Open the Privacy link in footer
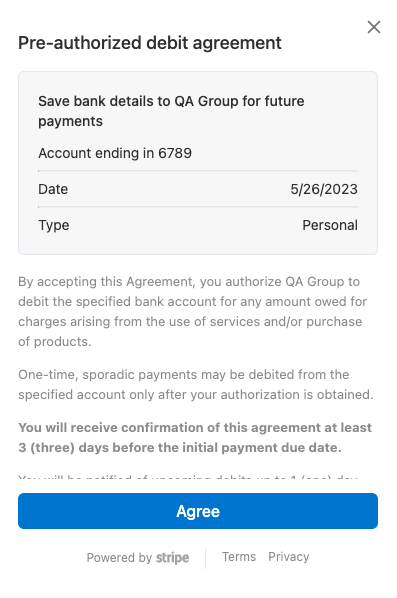 point(289,557)
